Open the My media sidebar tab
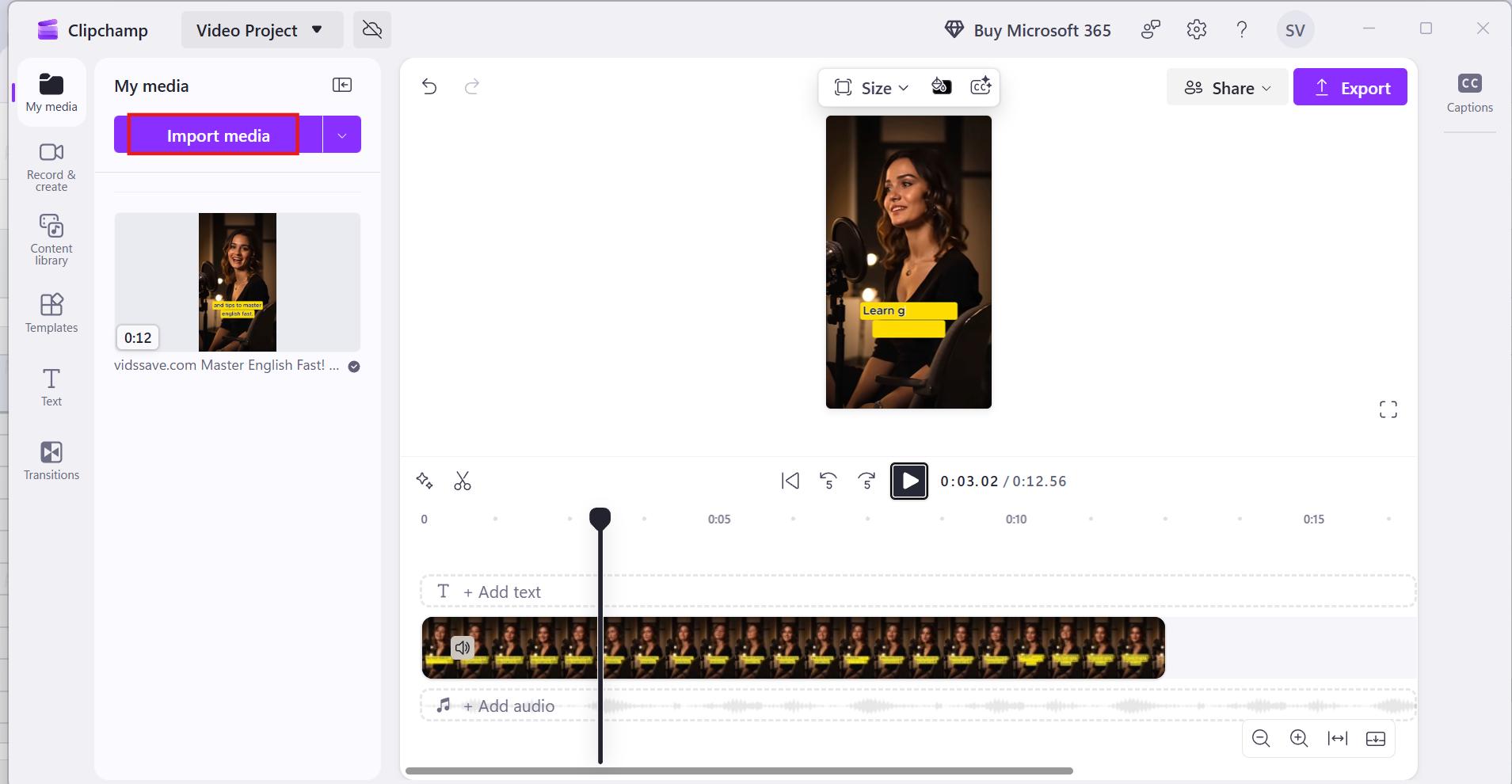The image size is (1512, 784). pos(51,93)
